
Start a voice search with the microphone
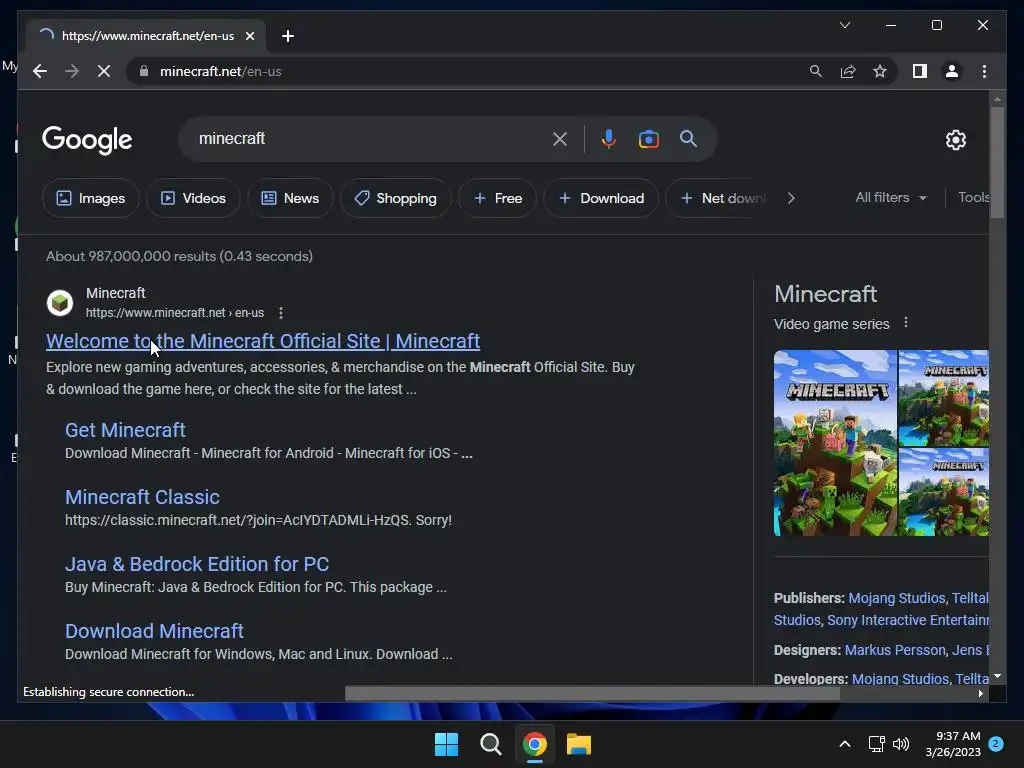[x=608, y=138]
